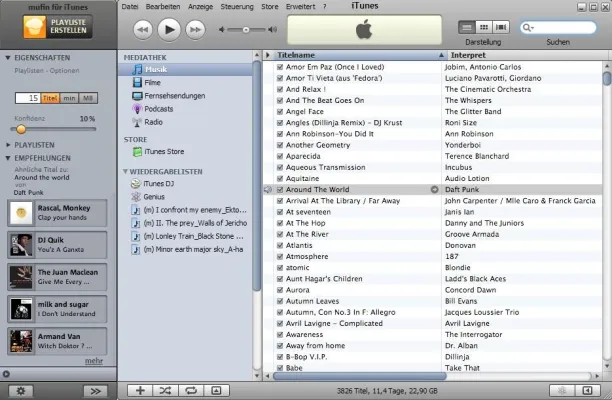Skip to previous track button

point(143,30)
